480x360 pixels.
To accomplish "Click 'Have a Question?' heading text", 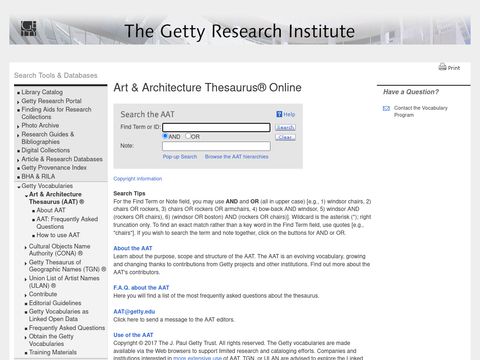I will (411, 92).
